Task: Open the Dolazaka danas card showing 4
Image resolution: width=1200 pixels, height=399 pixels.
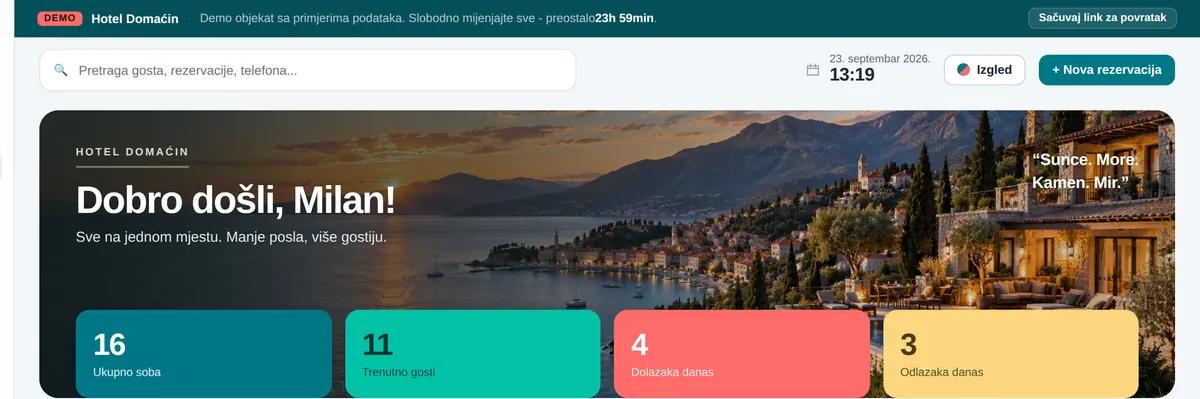Action: [742, 354]
